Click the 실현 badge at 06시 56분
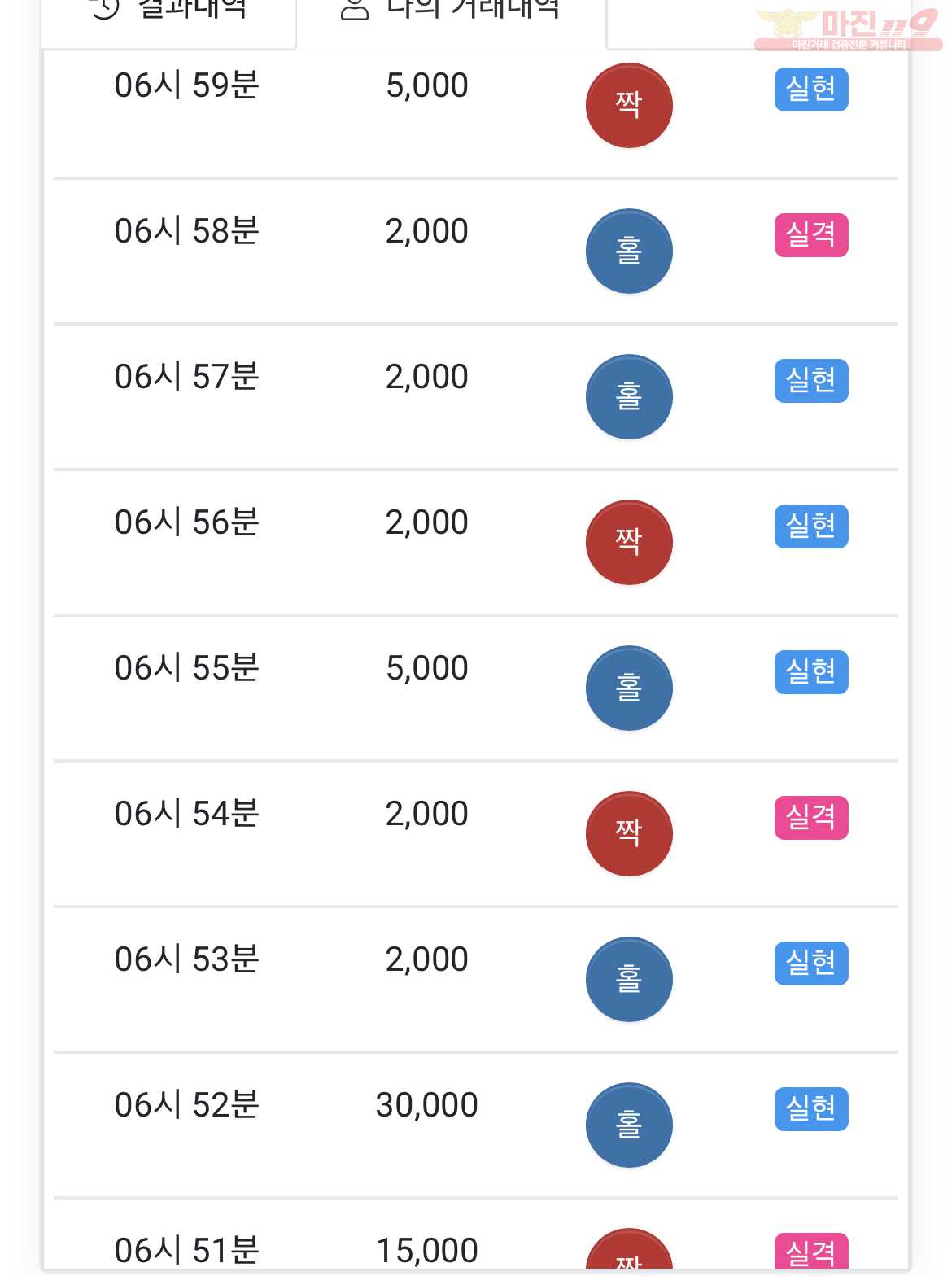The height and width of the screenshot is (1276, 952). tap(811, 527)
